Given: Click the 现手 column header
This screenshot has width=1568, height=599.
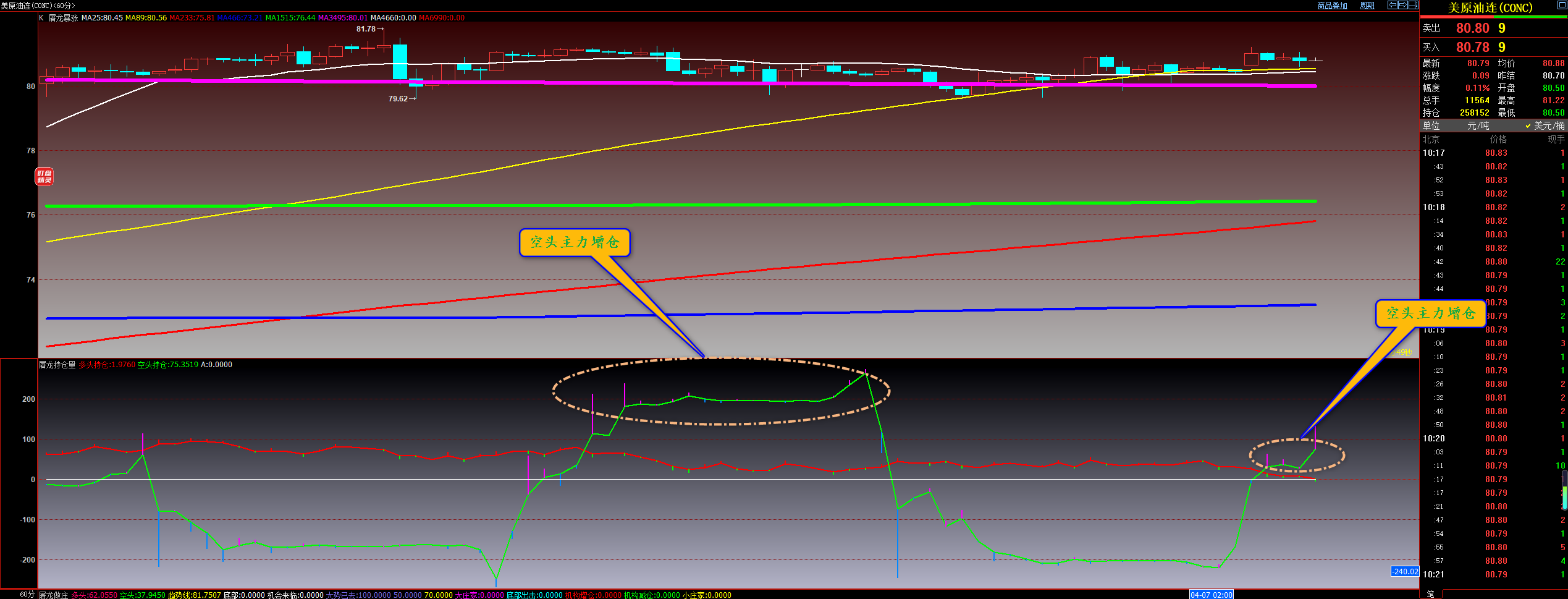Looking at the screenshot, I should (1556, 139).
